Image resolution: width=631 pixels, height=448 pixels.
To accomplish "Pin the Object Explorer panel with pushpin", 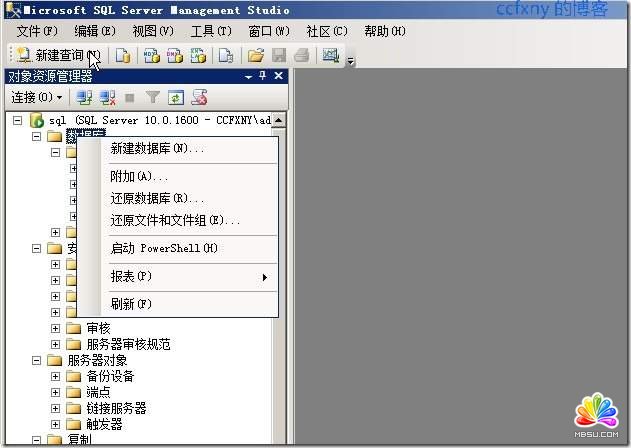I will (263, 76).
